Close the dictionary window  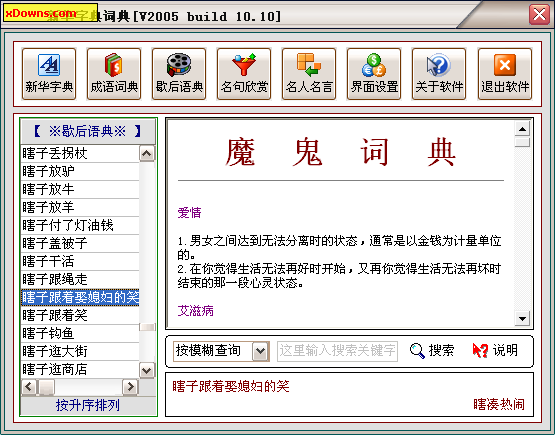pyautogui.click(x=539, y=15)
